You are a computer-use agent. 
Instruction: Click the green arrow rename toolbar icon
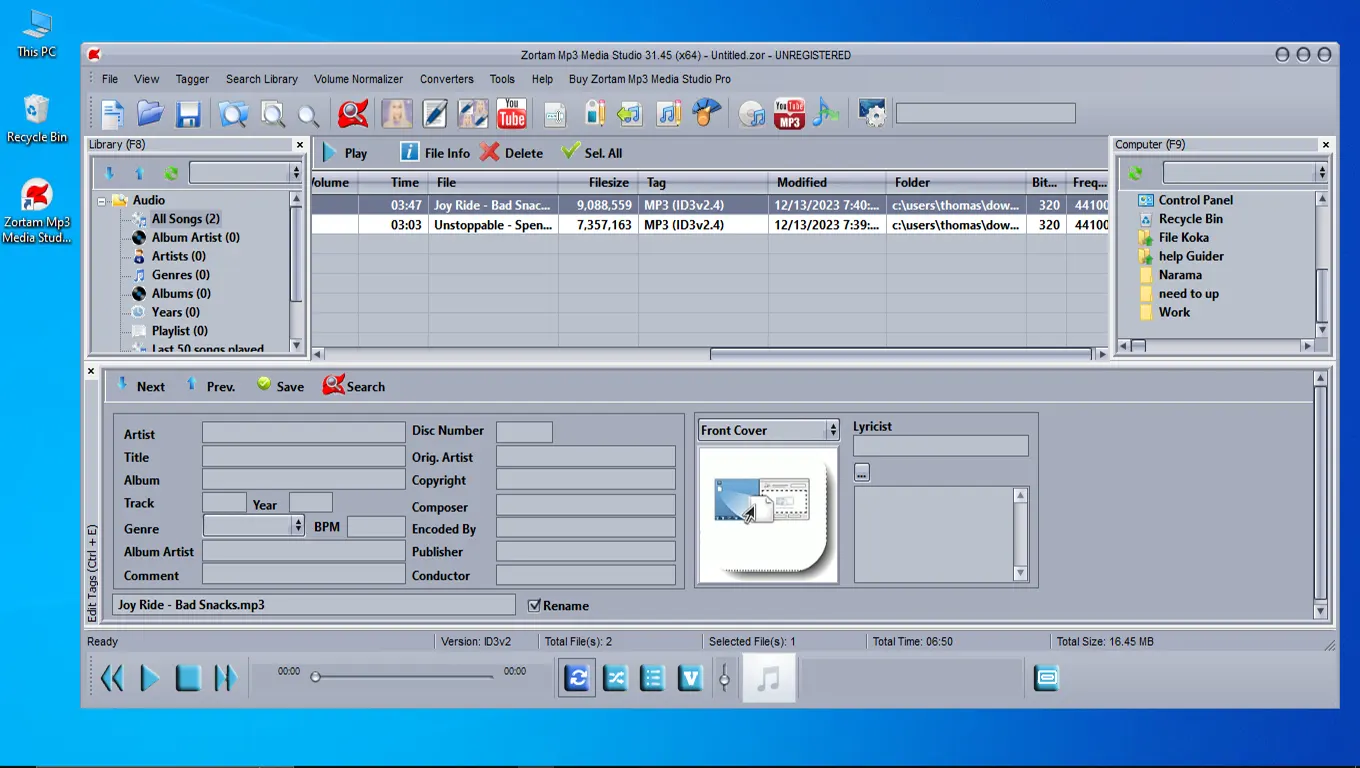pyautogui.click(x=629, y=114)
